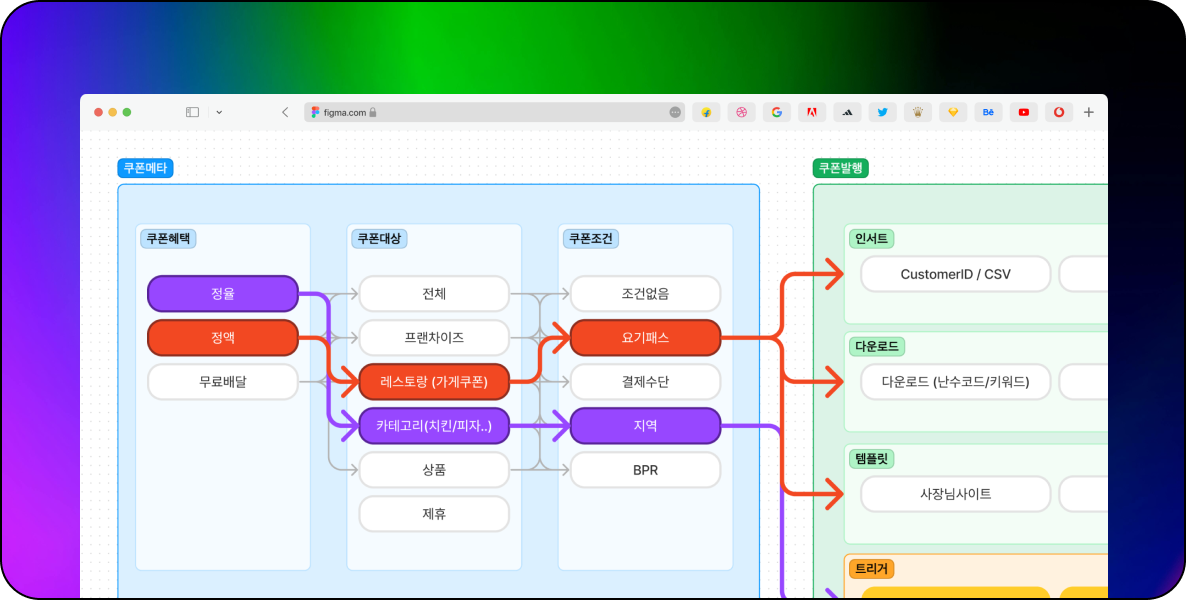Select the CustomerID / CSV node
Viewport: 1186px width, 600px height.
955,274
